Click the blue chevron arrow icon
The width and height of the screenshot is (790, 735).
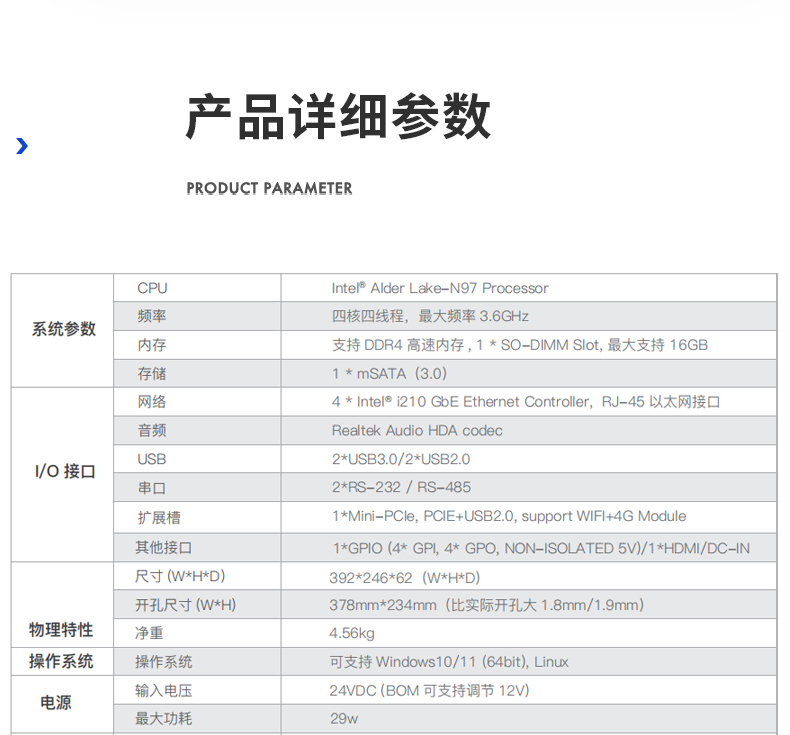click(x=22, y=147)
